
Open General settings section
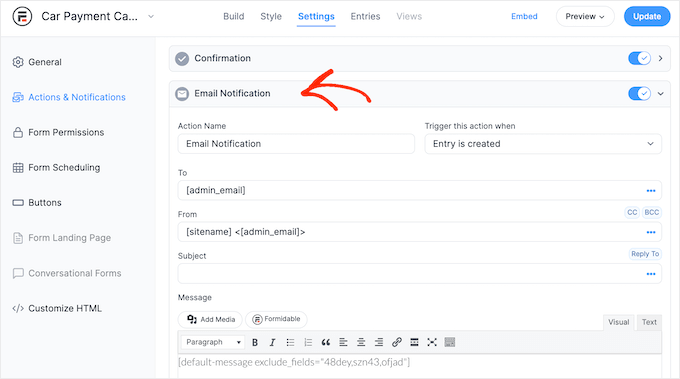point(45,62)
